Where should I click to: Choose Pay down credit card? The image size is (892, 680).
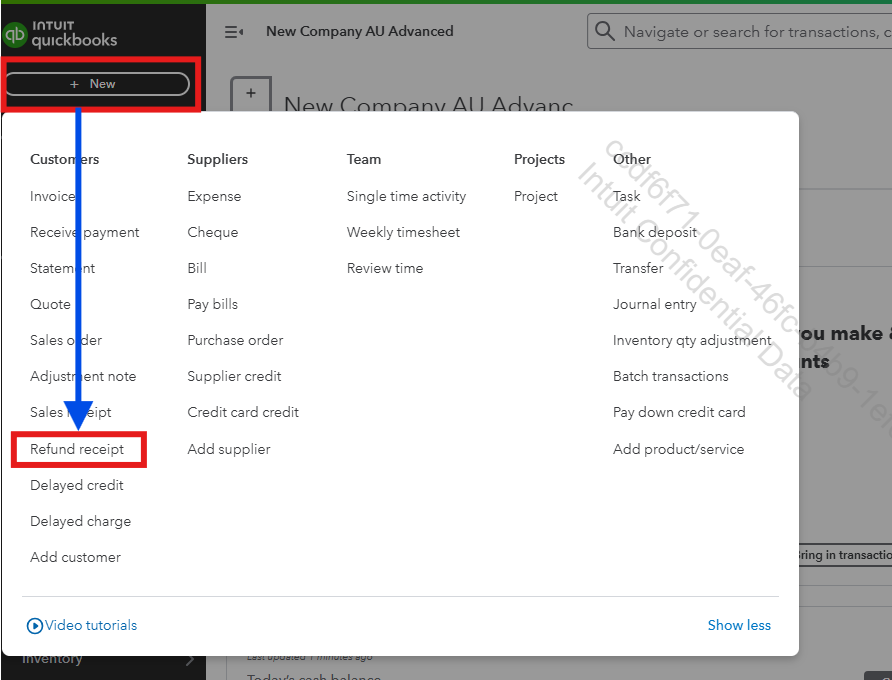(x=679, y=412)
